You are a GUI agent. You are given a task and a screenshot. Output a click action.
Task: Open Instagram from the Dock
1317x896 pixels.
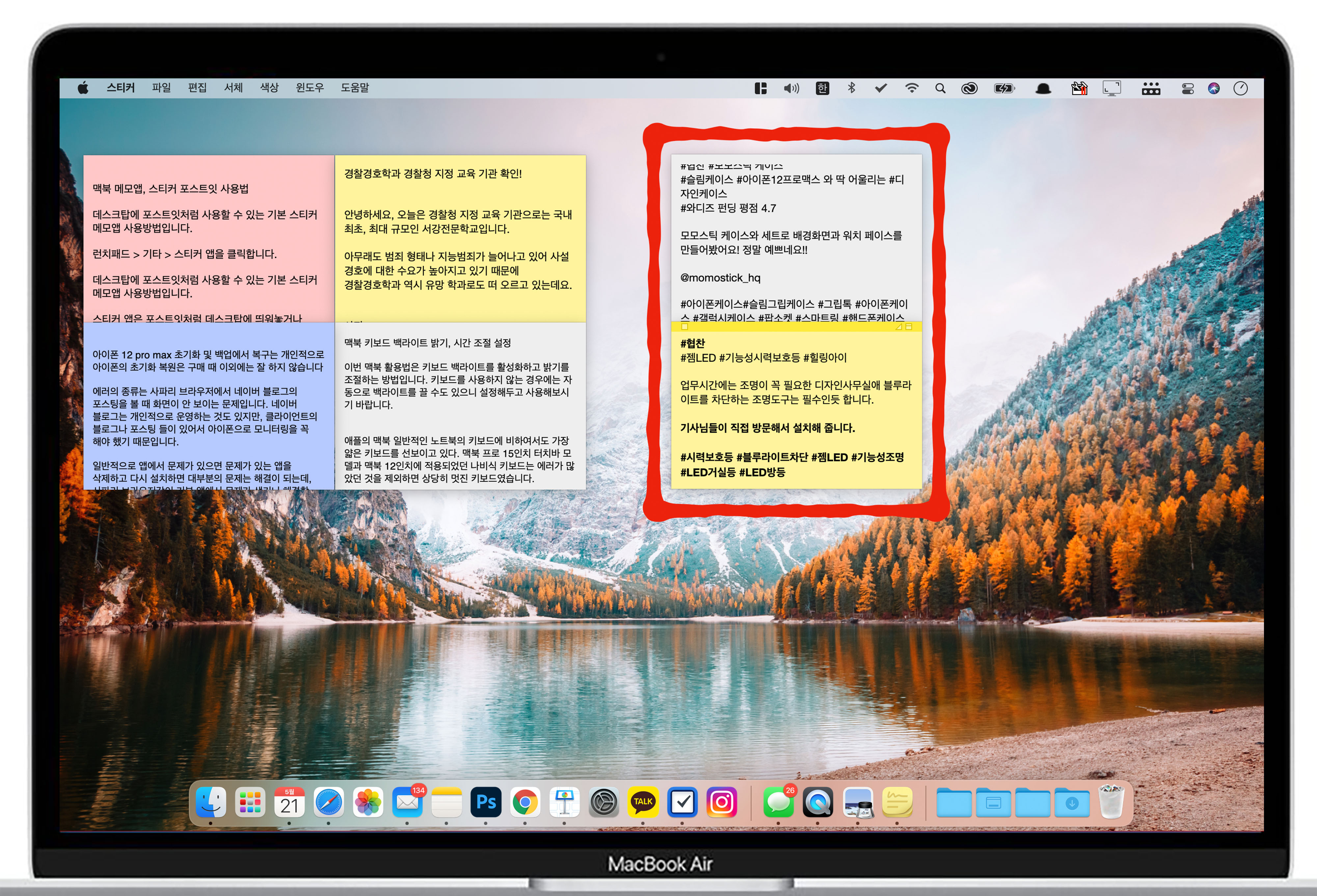coord(721,802)
